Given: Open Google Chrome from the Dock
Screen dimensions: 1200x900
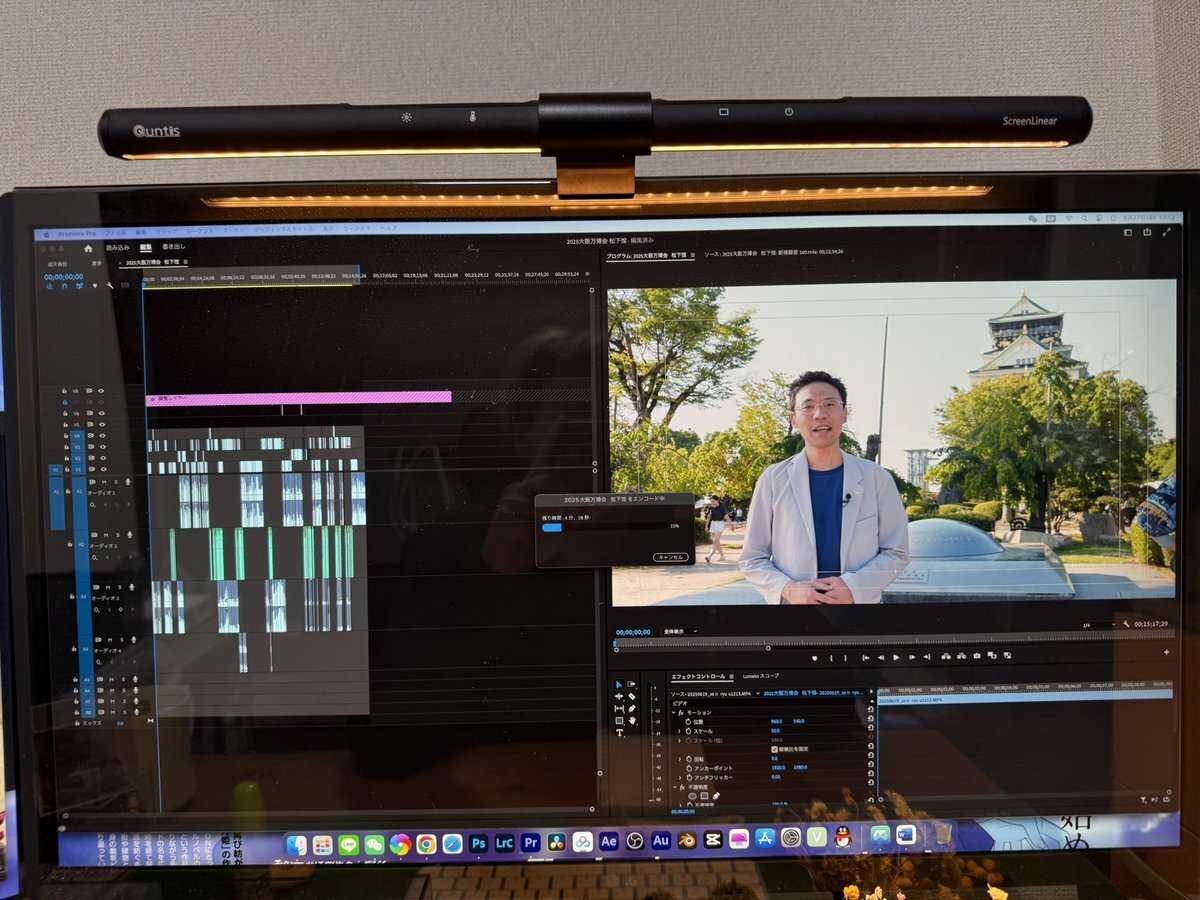Looking at the screenshot, I should click(x=427, y=844).
